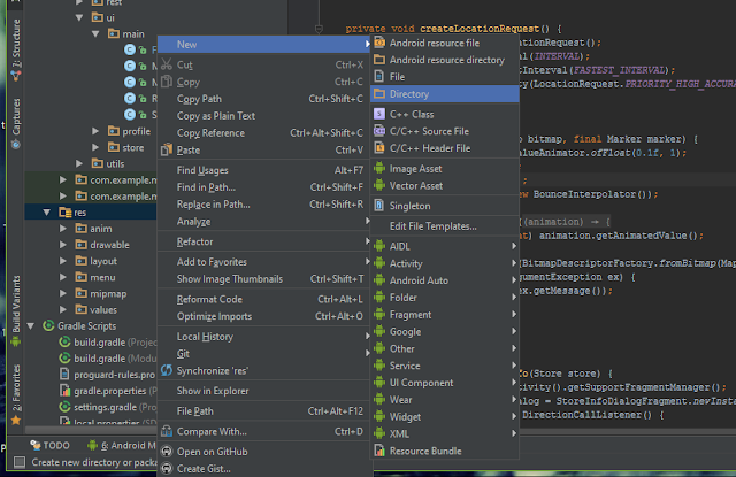This screenshot has width=736, height=477.
Task: Open the Captures side panel
Action: [16, 123]
